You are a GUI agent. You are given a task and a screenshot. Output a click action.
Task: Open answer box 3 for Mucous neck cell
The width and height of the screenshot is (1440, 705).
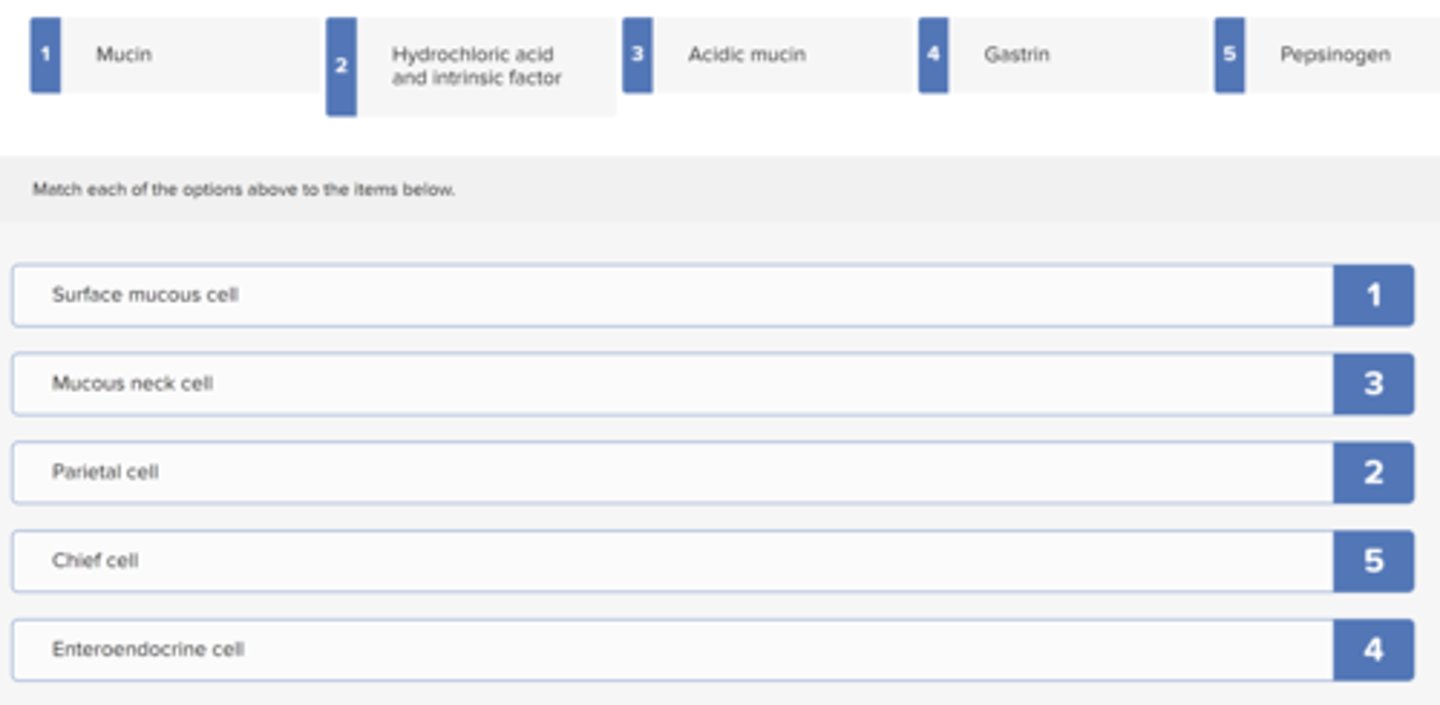pos(1373,384)
